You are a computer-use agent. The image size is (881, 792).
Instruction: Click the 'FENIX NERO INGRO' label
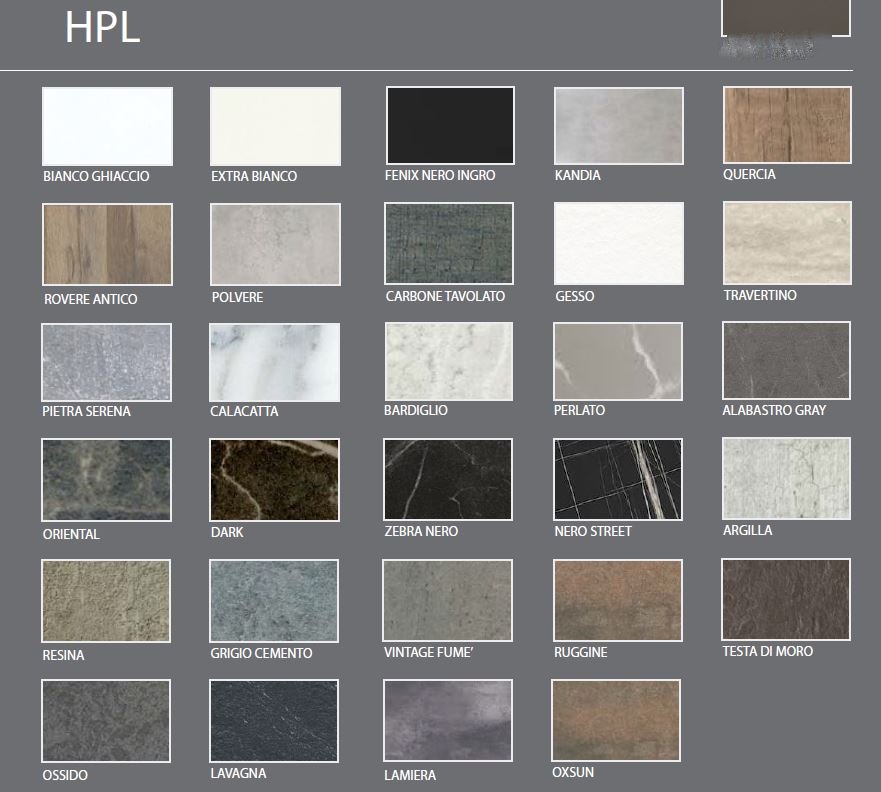(440, 175)
